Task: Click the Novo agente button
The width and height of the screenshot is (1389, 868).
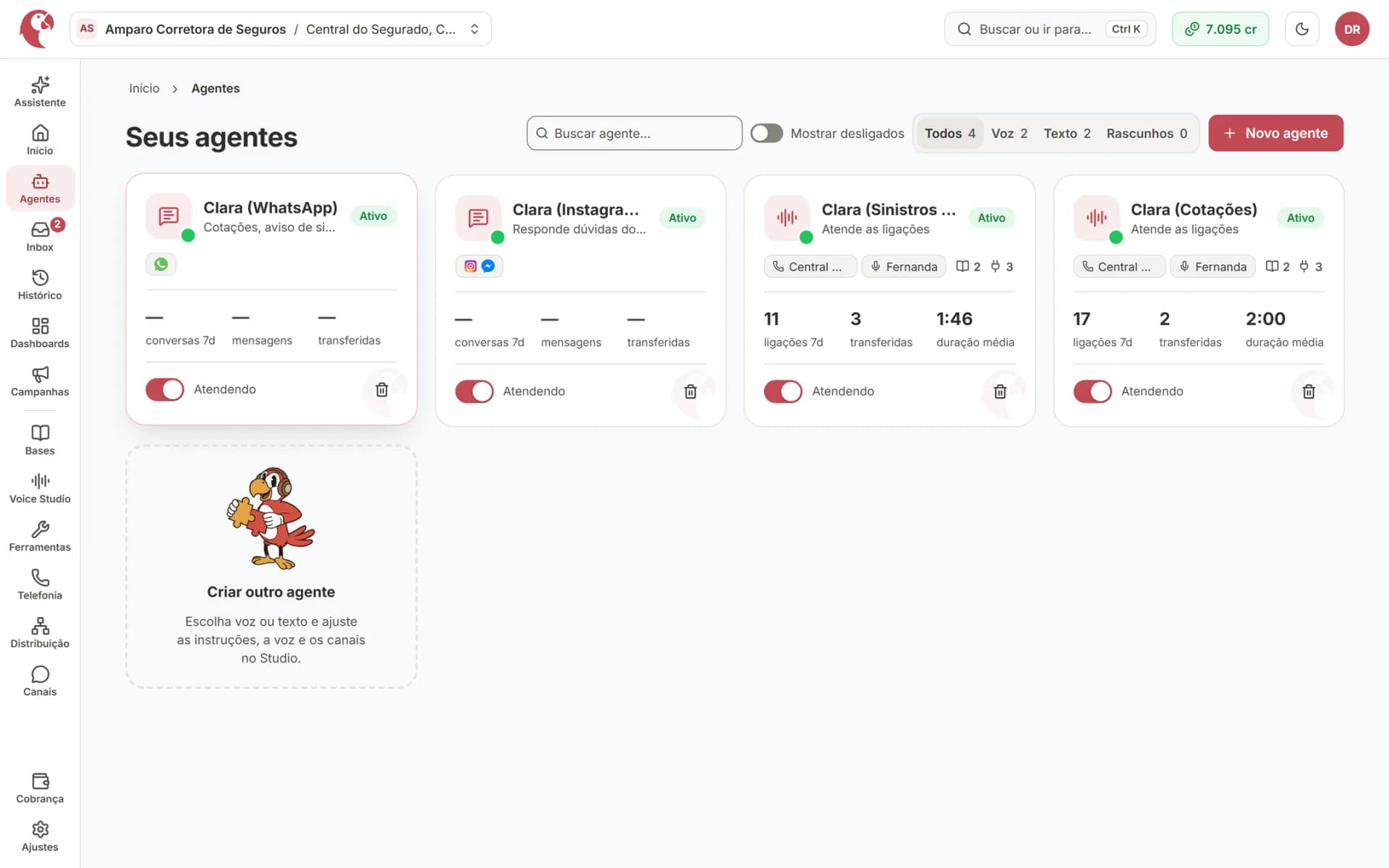Action: click(x=1275, y=133)
